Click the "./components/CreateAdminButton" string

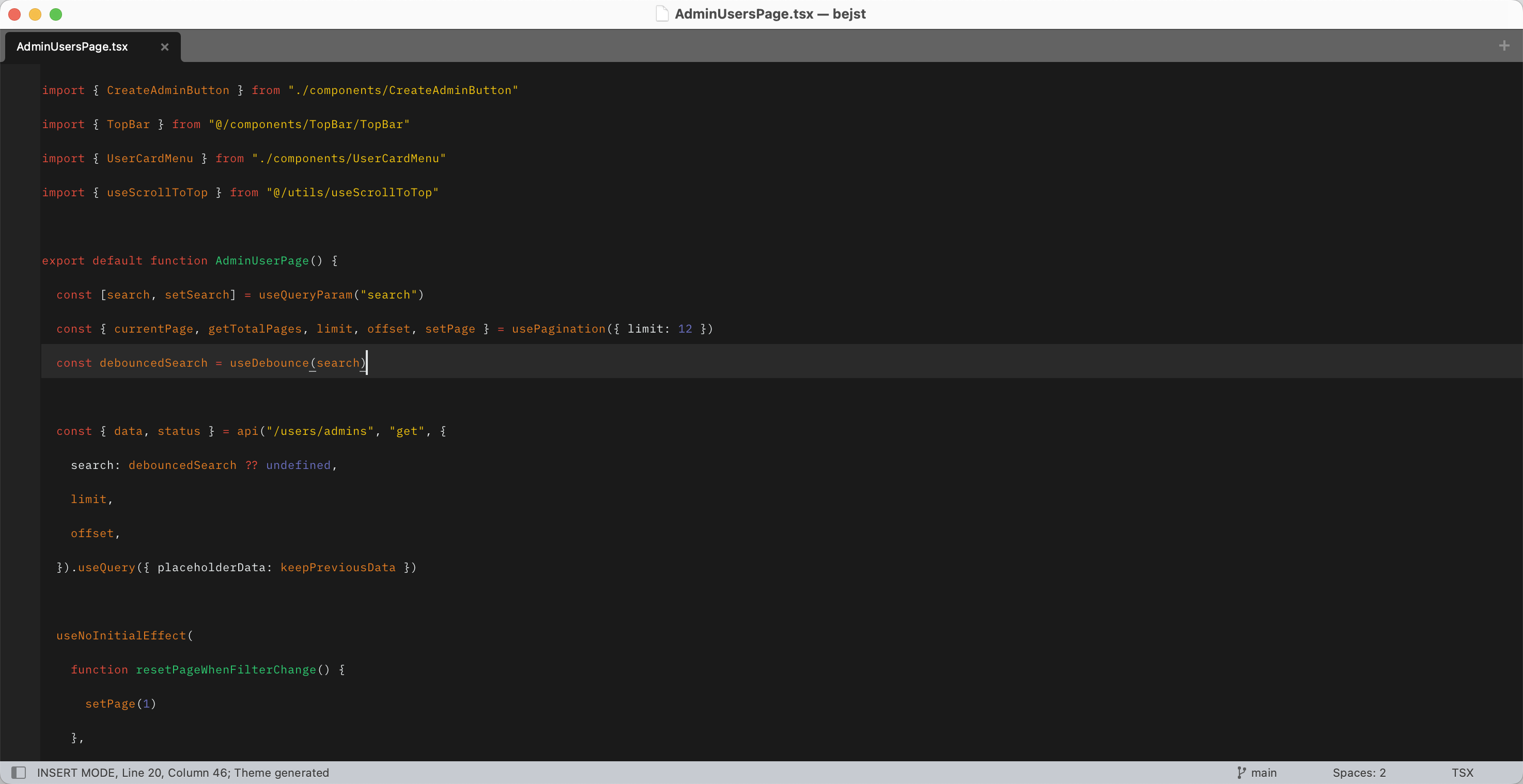pos(402,90)
